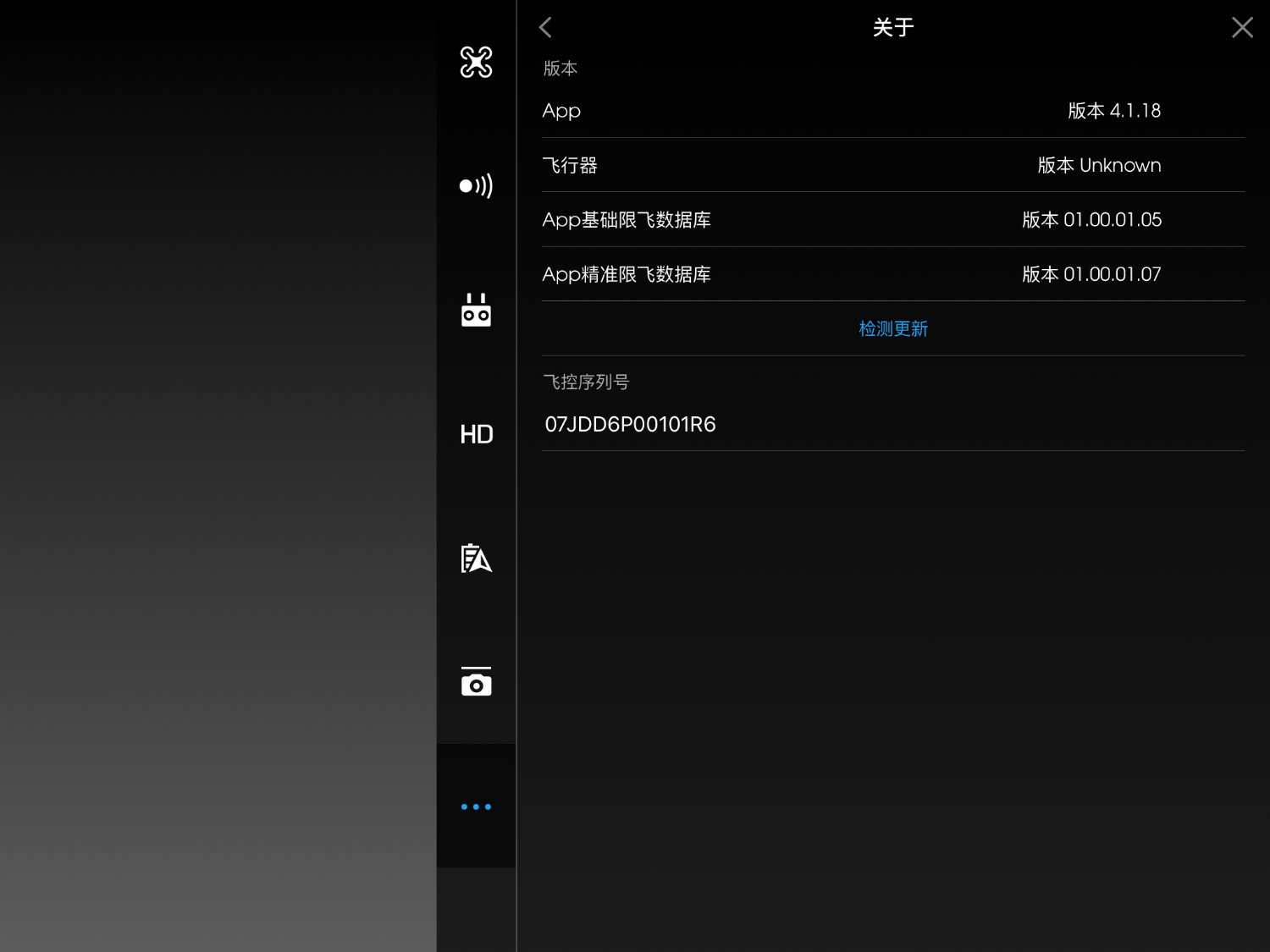Click the 版本 01.00.01.07 value

pos(1091,274)
